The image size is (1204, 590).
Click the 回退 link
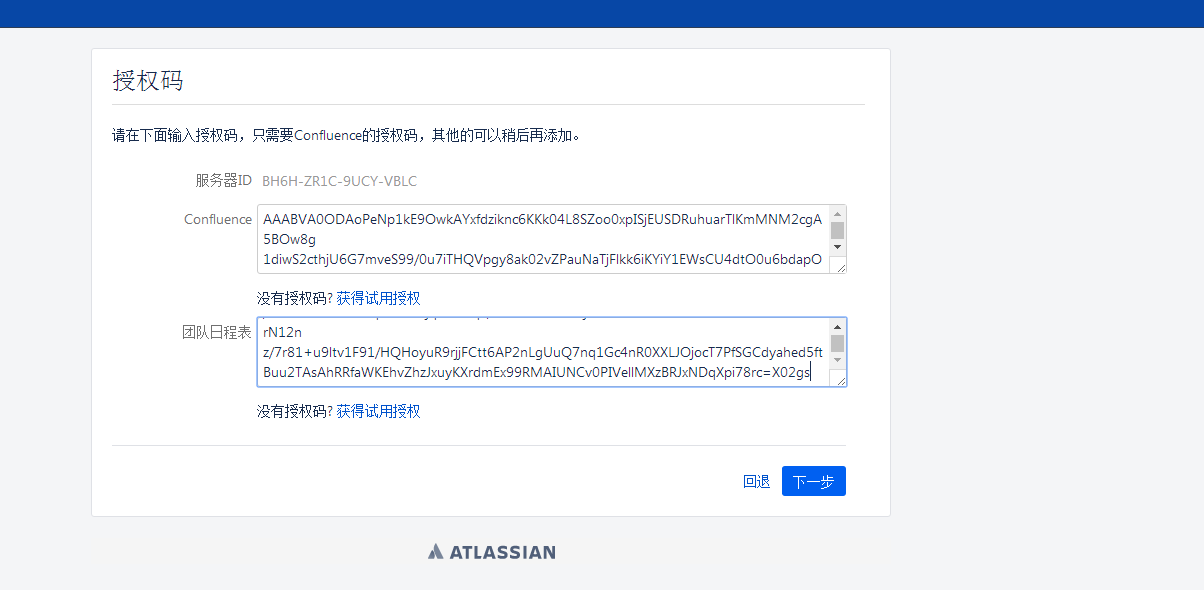(x=756, y=481)
